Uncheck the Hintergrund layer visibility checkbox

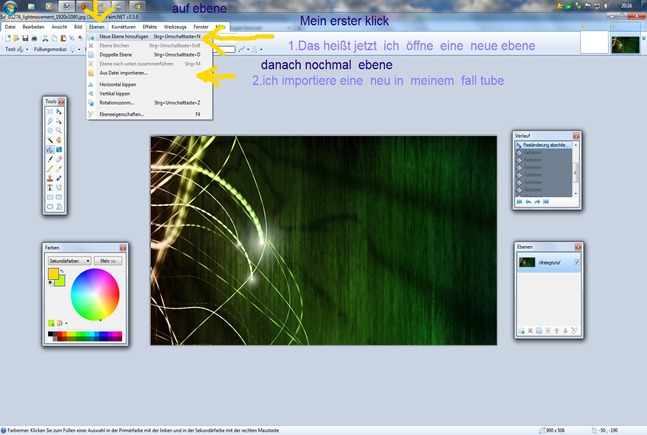tap(577, 262)
